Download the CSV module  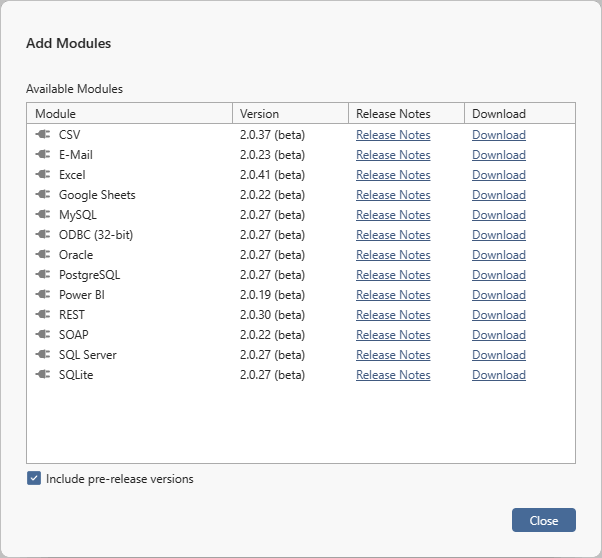(499, 135)
